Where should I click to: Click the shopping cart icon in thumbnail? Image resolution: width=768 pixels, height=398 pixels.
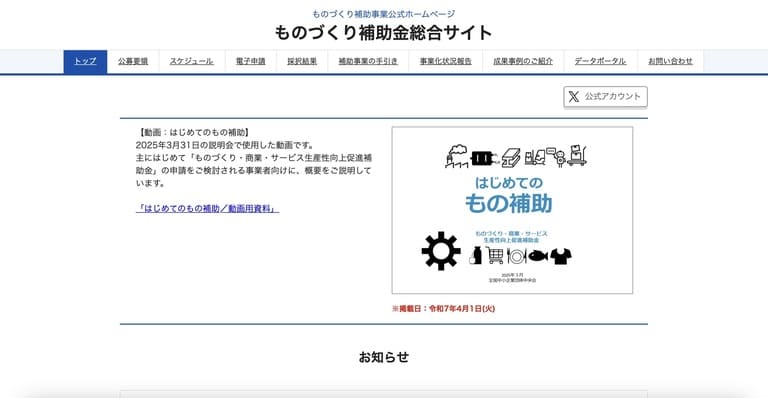point(495,255)
